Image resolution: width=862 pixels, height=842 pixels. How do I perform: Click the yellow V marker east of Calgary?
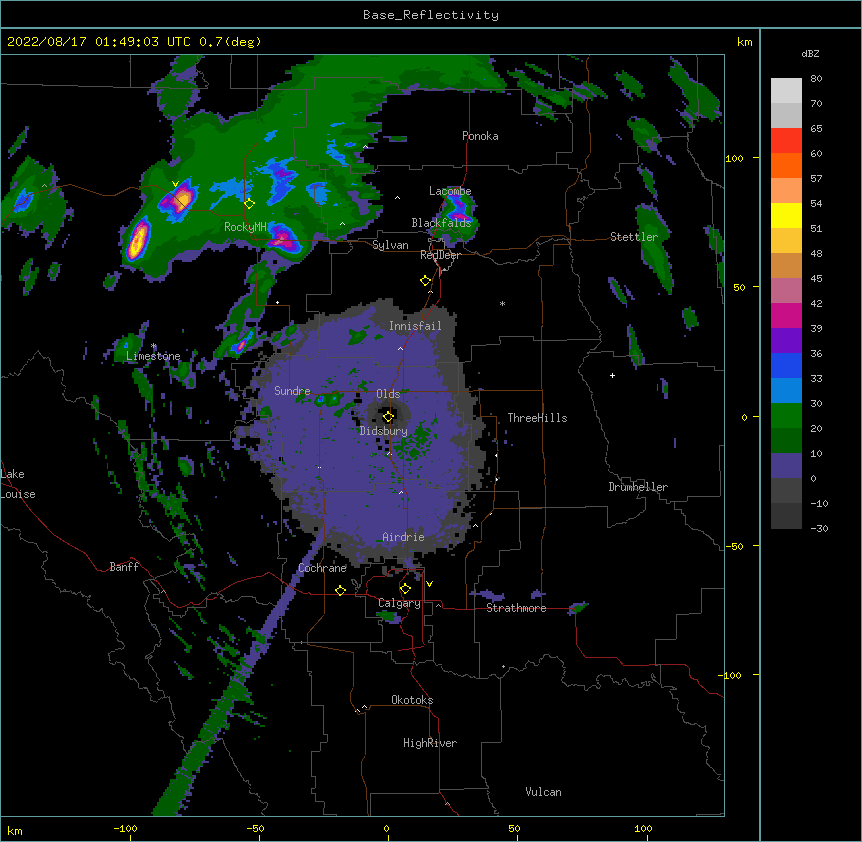pyautogui.click(x=429, y=584)
